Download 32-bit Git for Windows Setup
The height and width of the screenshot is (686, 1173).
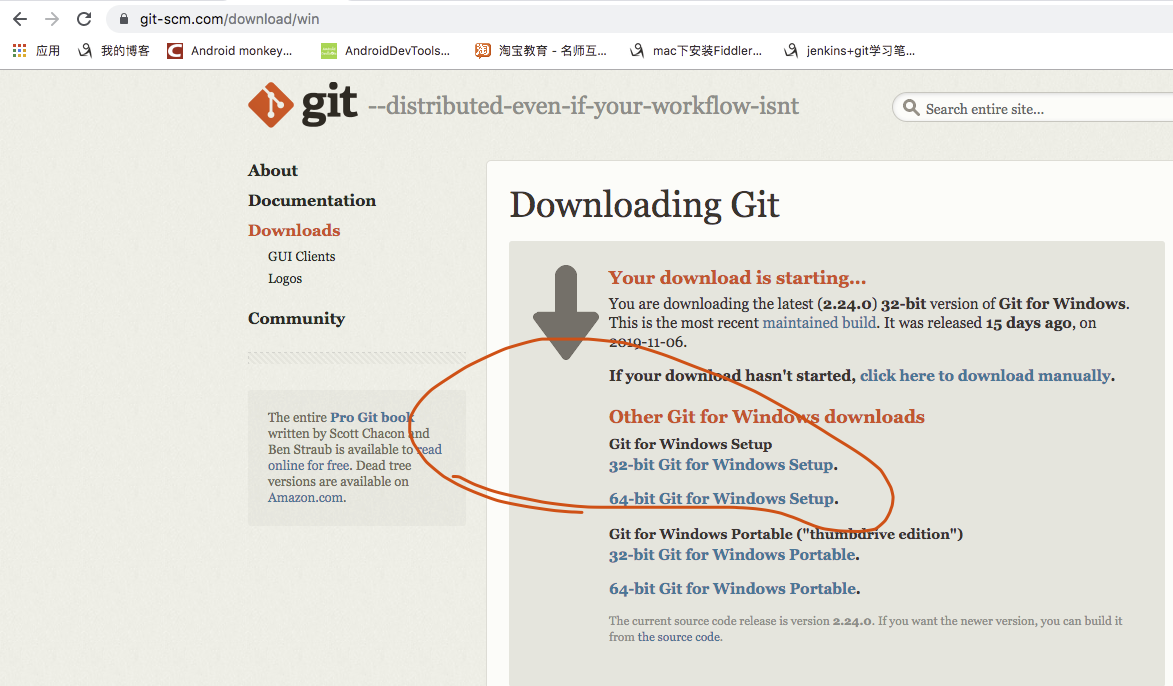[x=721, y=465]
